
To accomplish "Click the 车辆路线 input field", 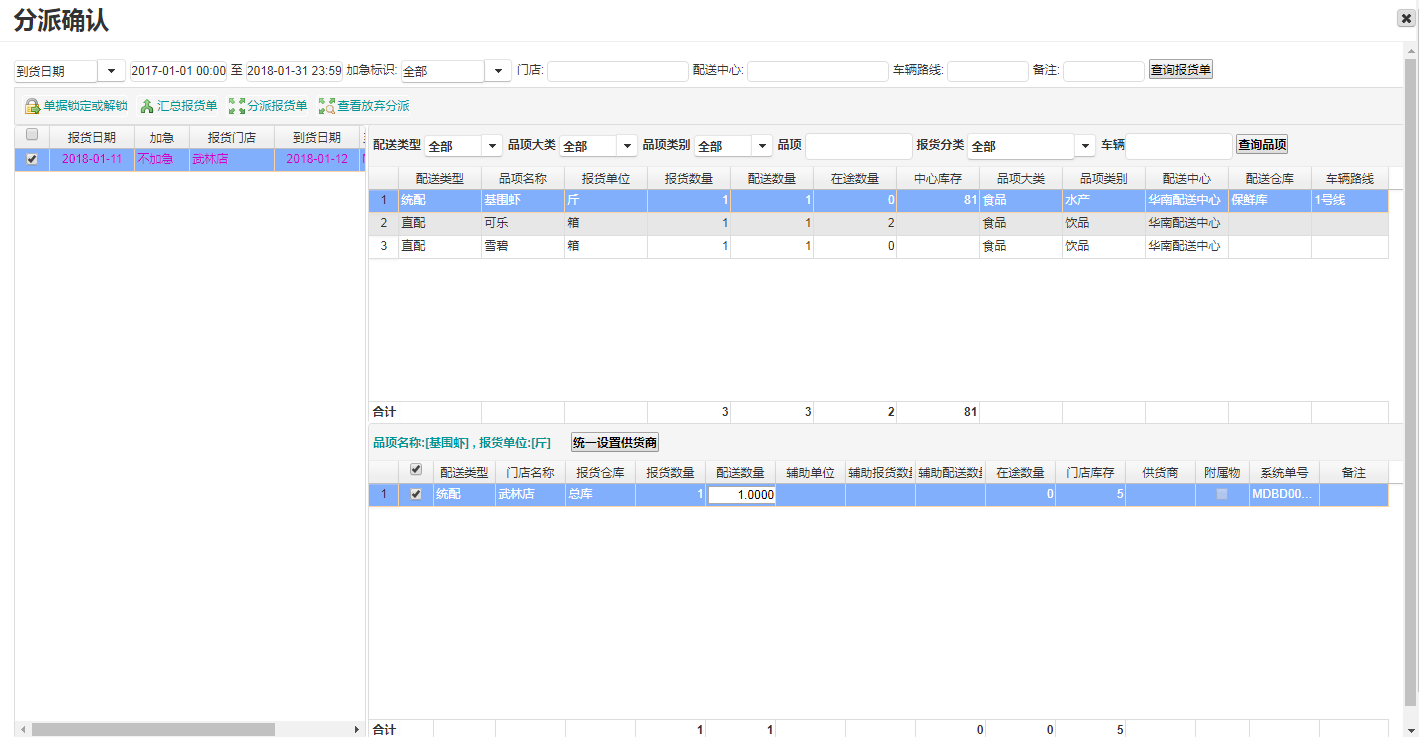I will pos(988,71).
